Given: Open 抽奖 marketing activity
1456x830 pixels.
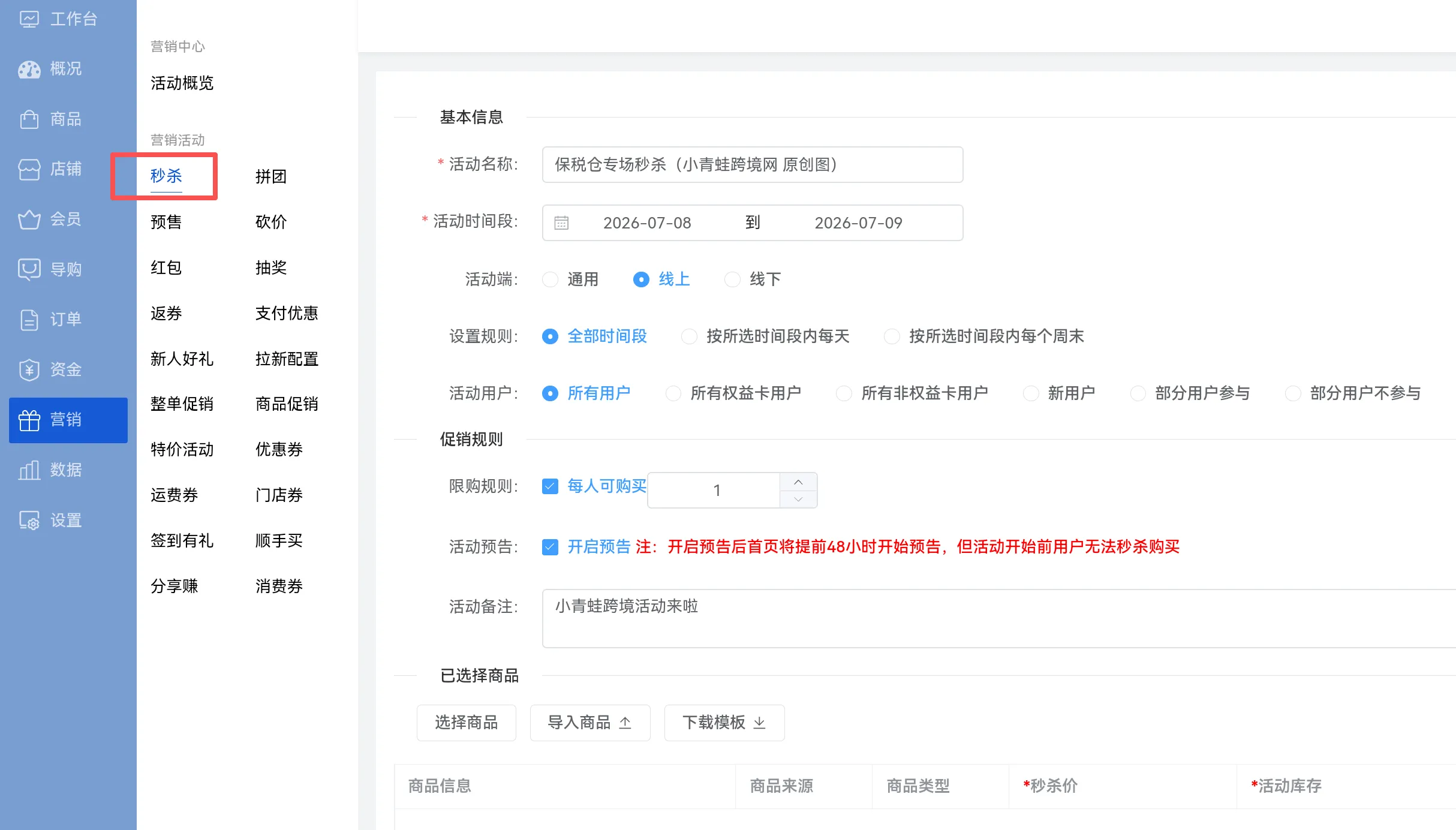Looking at the screenshot, I should click(271, 267).
